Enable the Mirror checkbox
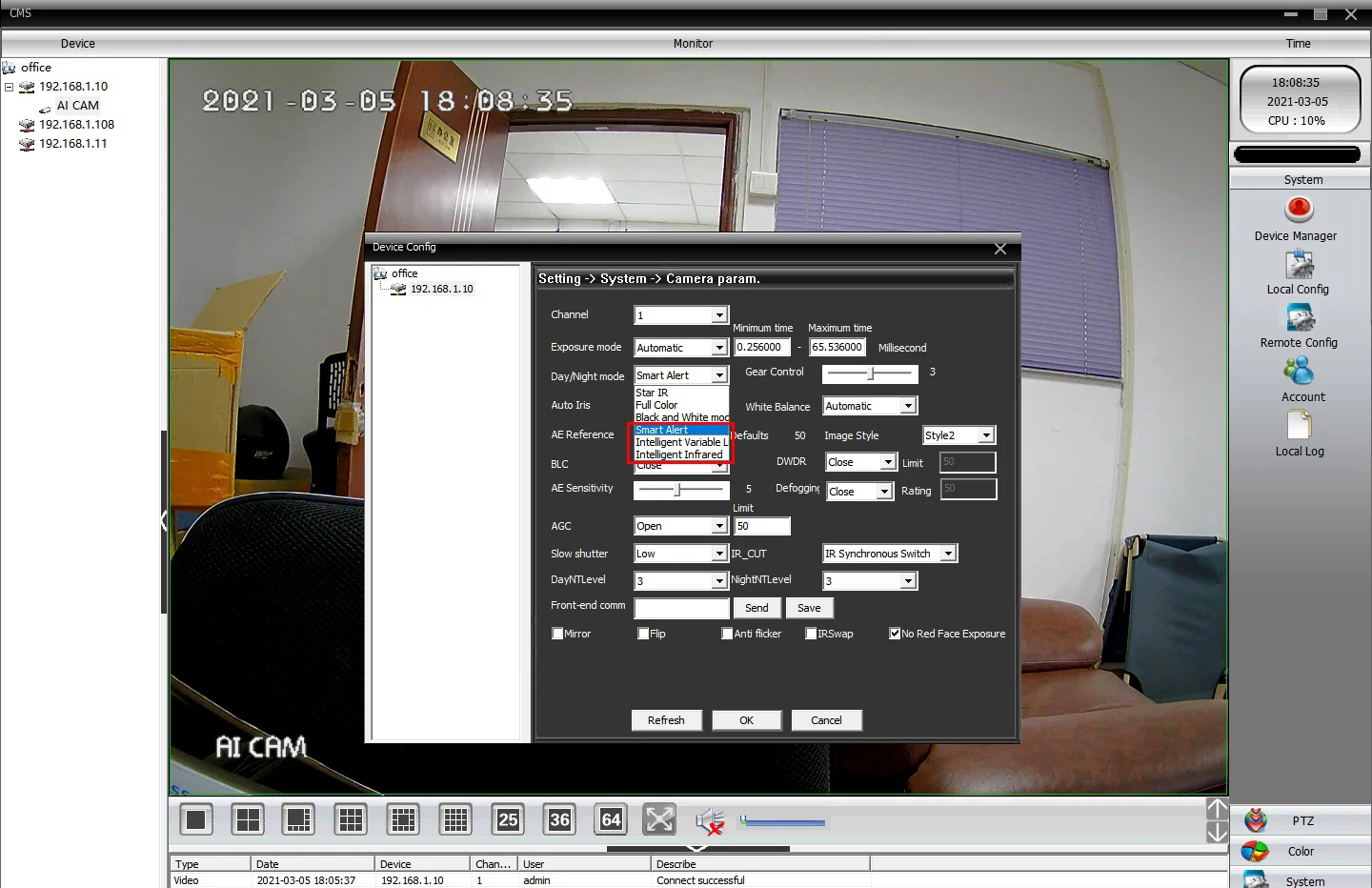Viewport: 1372px width, 888px height. pyautogui.click(x=557, y=634)
